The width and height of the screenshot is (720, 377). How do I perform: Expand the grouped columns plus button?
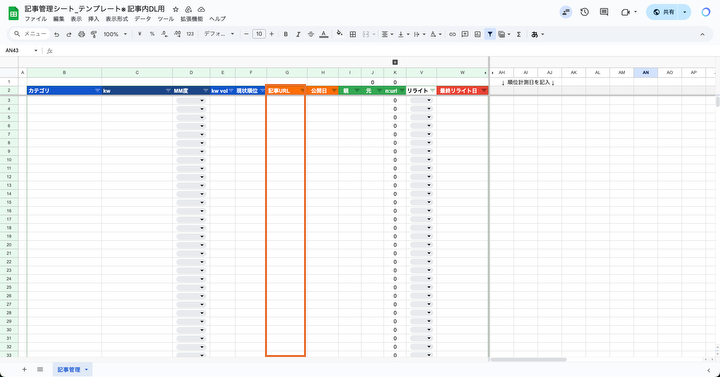[395, 62]
